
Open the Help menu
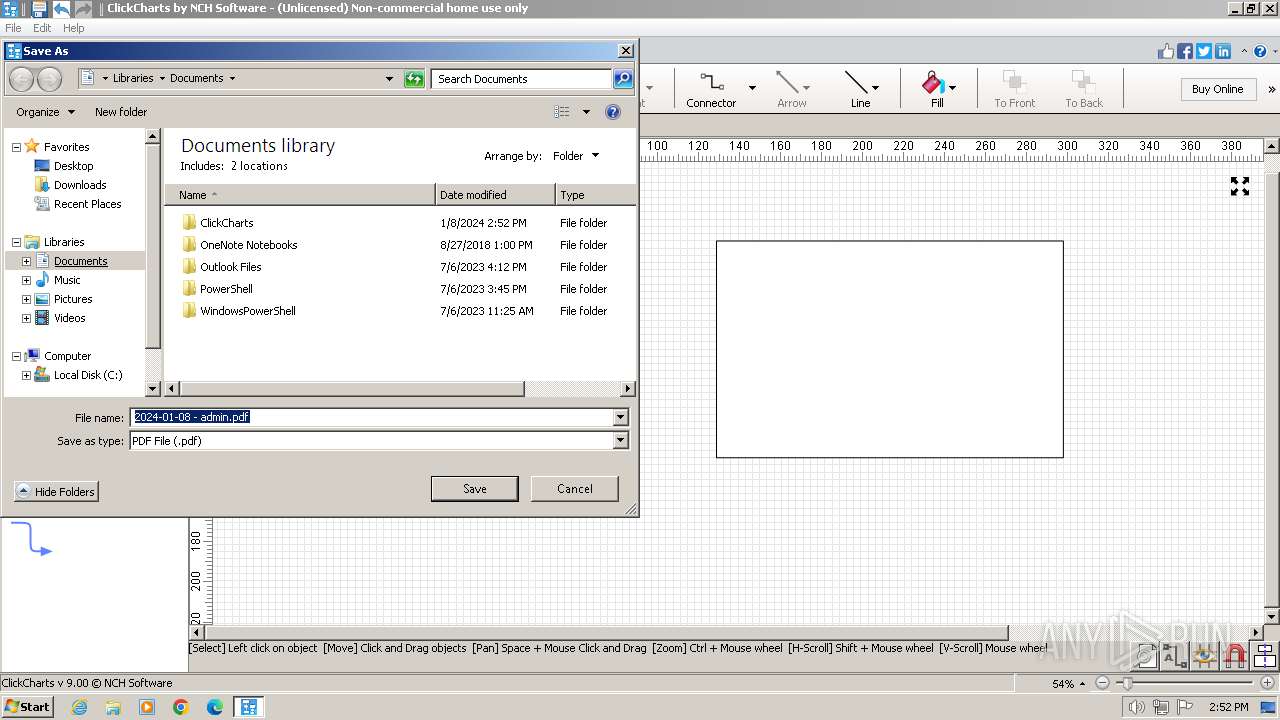pos(74,28)
